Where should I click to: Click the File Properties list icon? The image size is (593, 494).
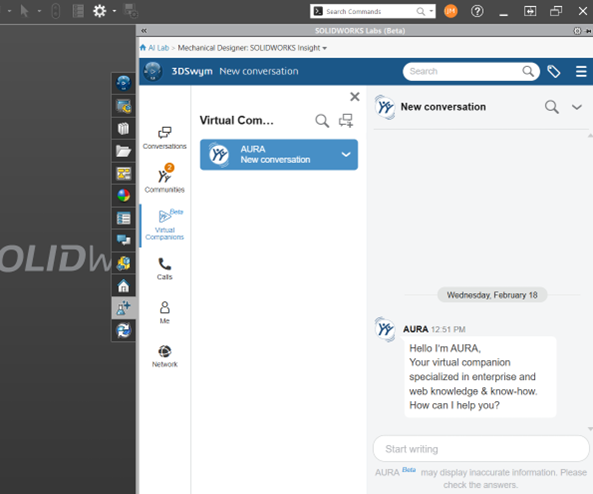click(x=78, y=11)
